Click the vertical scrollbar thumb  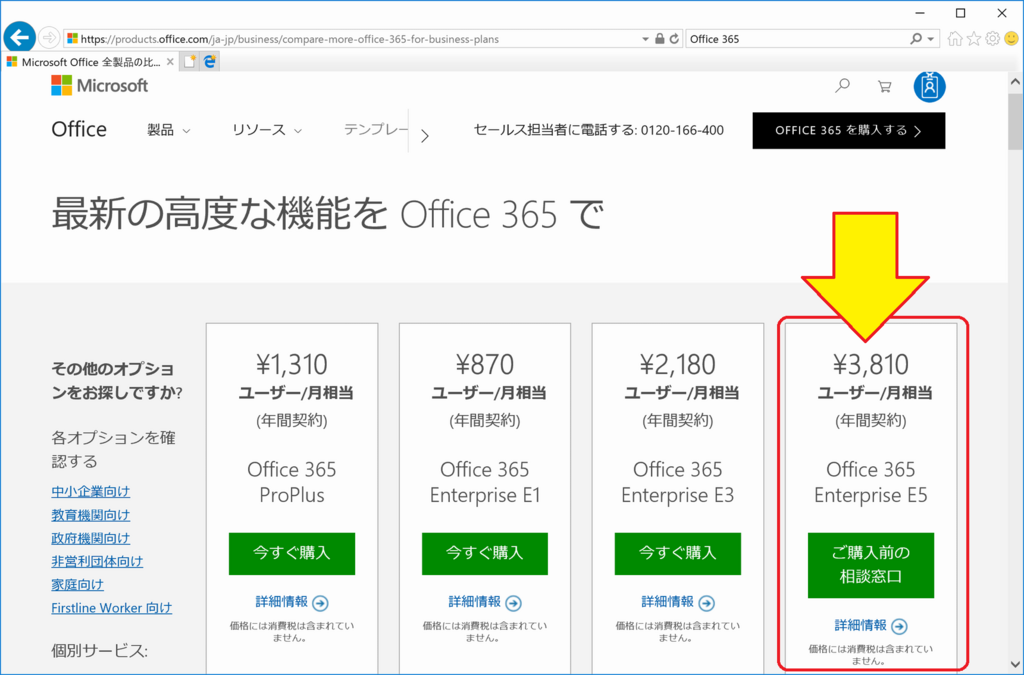[1015, 121]
